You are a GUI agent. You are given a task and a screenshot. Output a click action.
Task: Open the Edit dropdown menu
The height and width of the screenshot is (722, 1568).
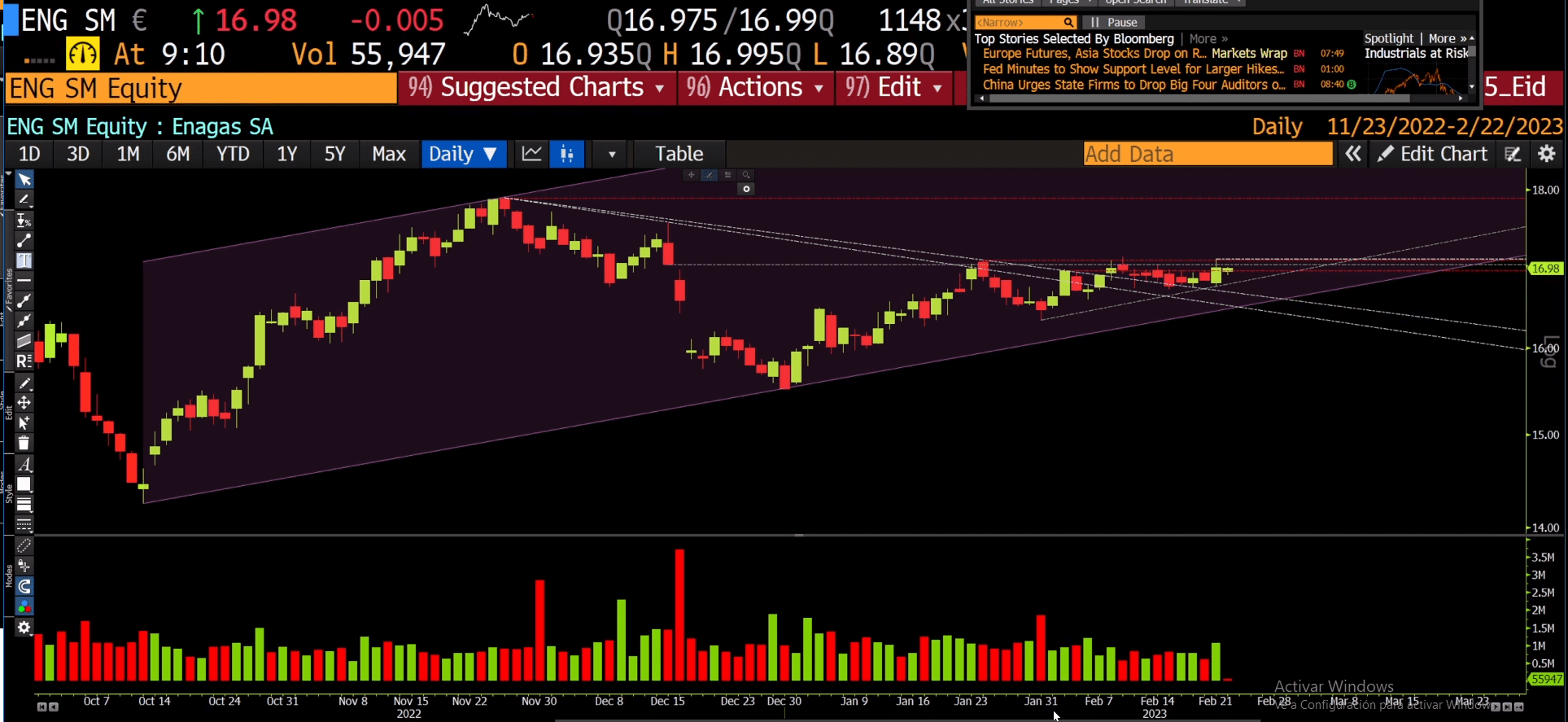[x=893, y=87]
